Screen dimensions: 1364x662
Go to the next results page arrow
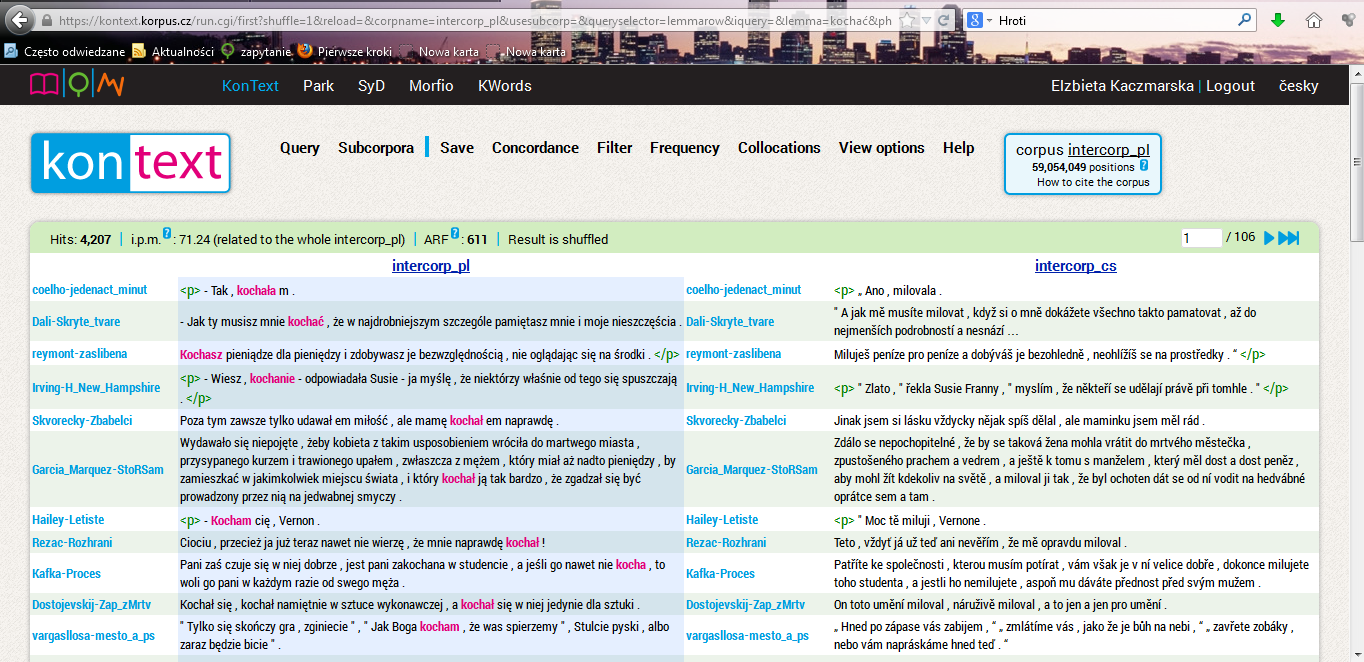click(1270, 238)
